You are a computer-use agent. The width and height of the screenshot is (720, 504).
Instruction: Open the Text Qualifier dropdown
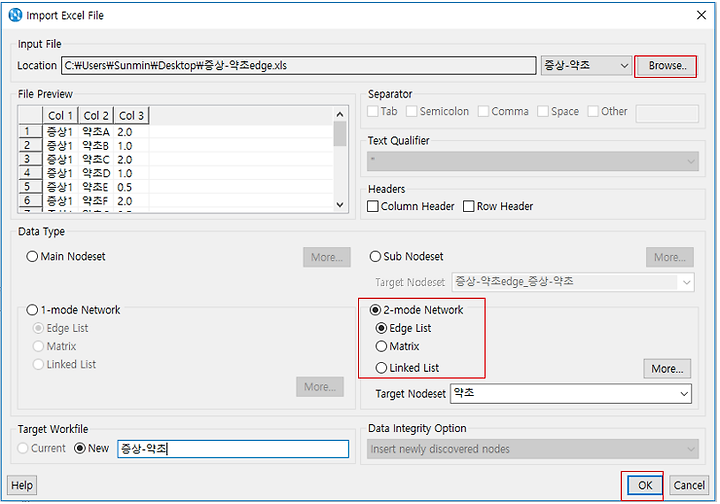point(533,162)
